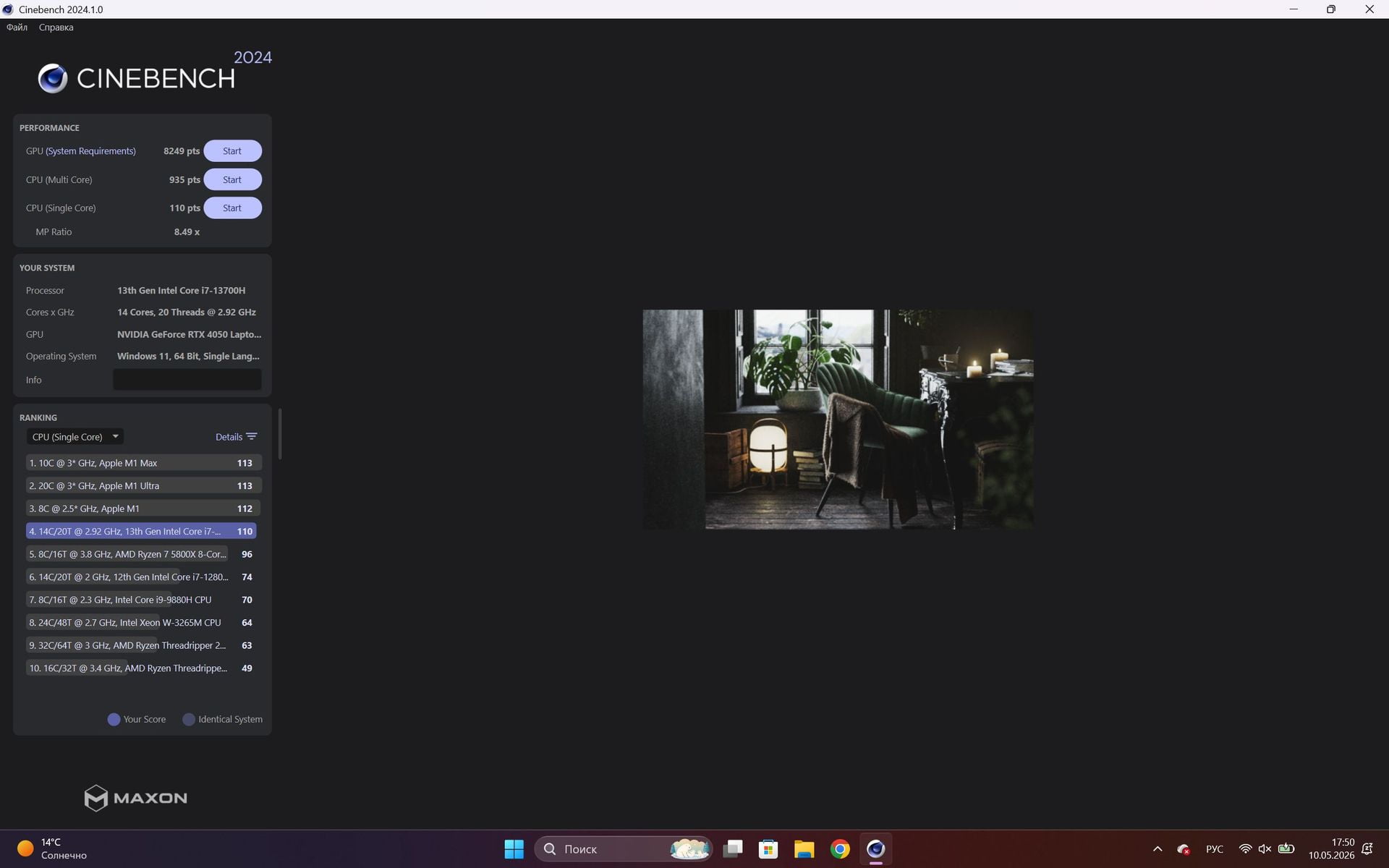Open the System Requirements link
The image size is (1389, 868).
tap(90, 151)
